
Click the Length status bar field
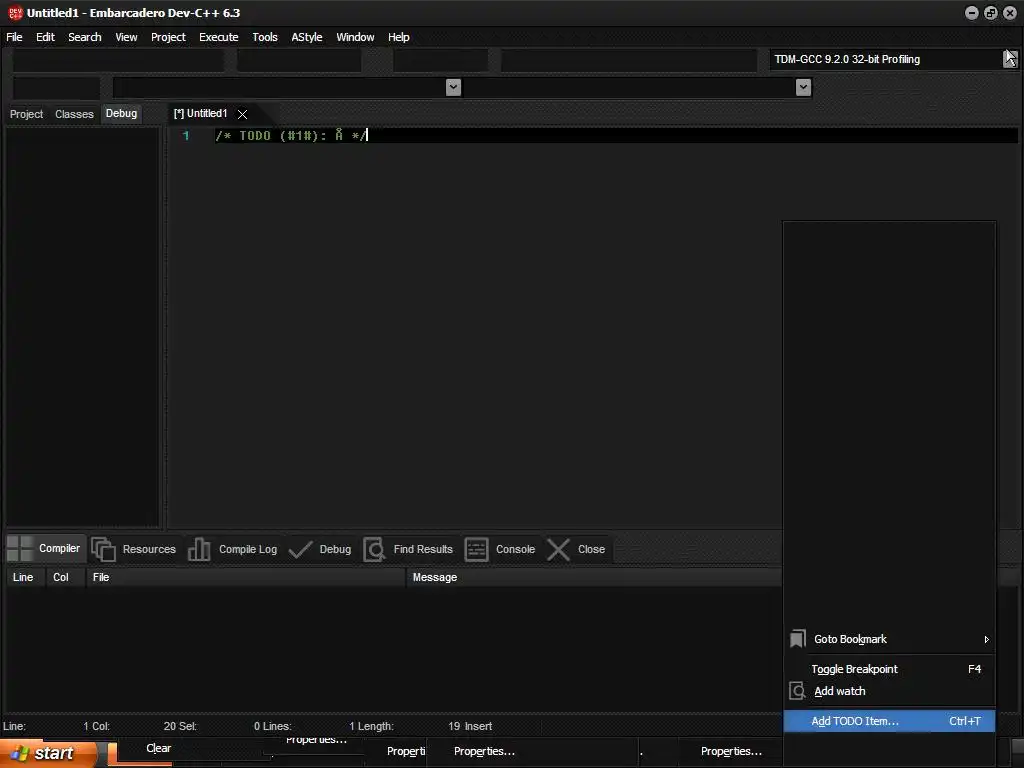[376, 726]
